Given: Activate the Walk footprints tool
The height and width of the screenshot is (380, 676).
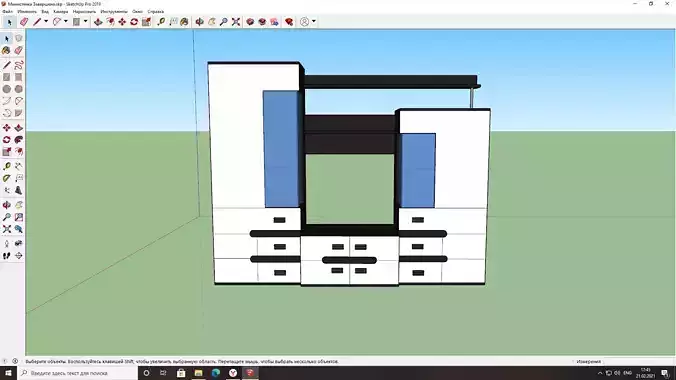Looking at the screenshot, I should tap(6, 256).
